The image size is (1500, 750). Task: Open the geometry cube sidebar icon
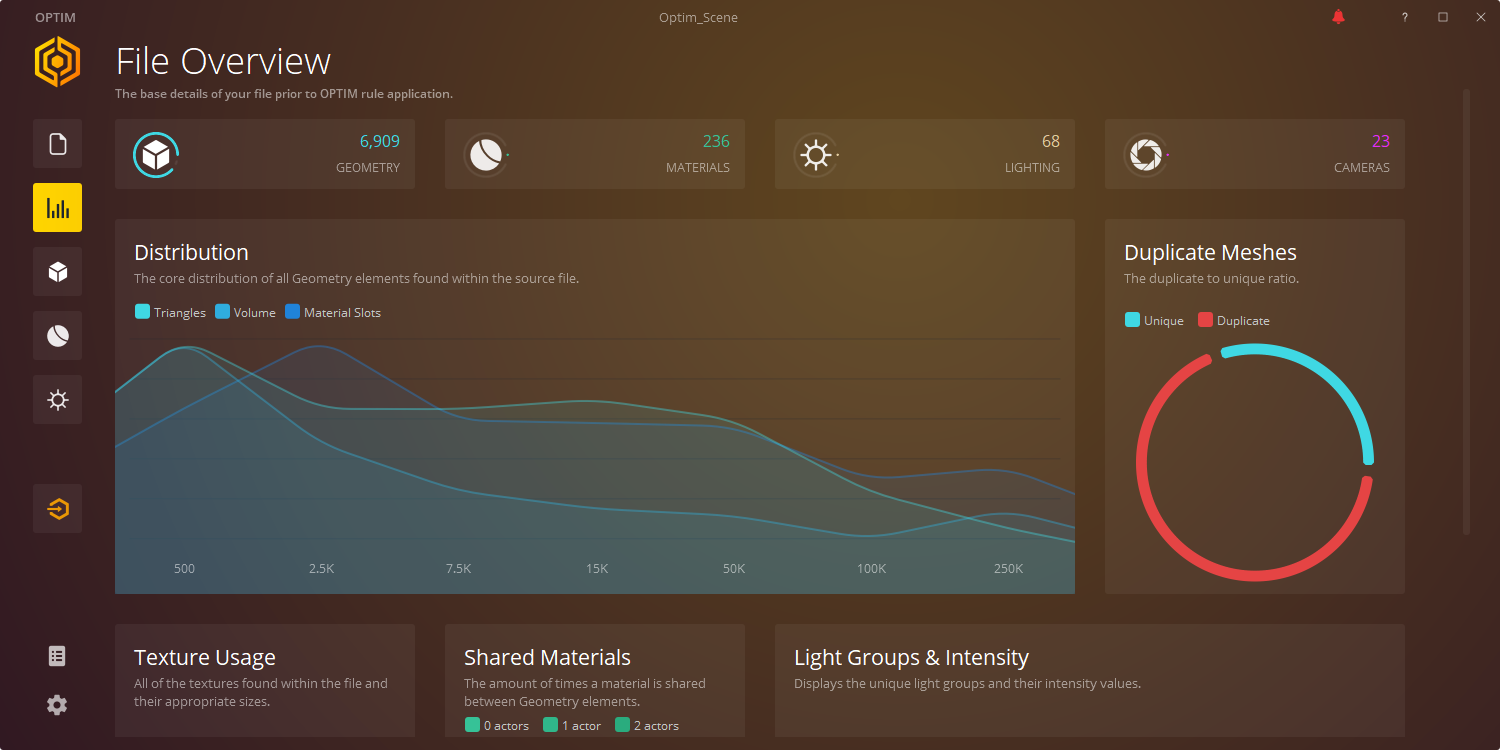[x=57, y=272]
